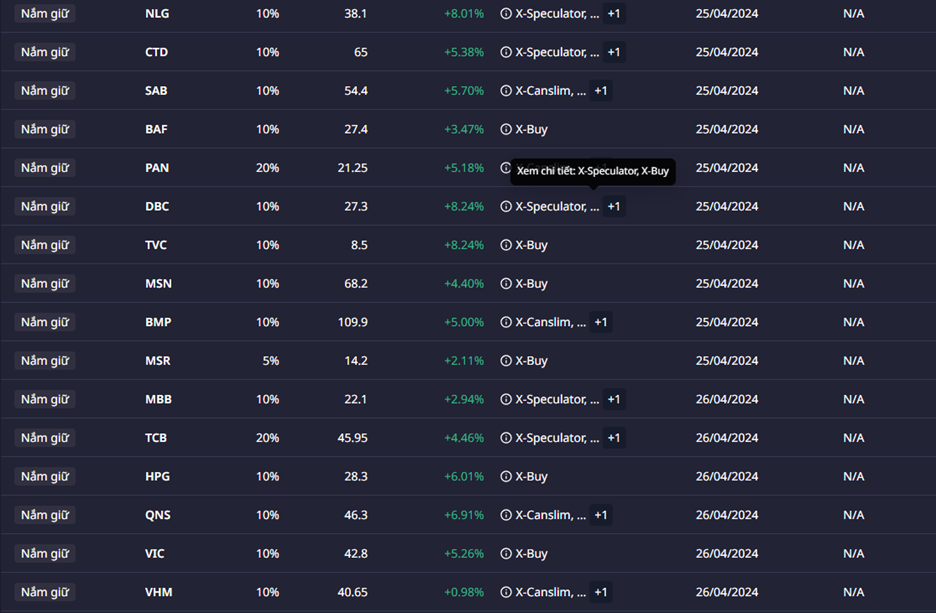Click the info icon in the VIC row
This screenshot has height=613, width=936.
pos(506,554)
